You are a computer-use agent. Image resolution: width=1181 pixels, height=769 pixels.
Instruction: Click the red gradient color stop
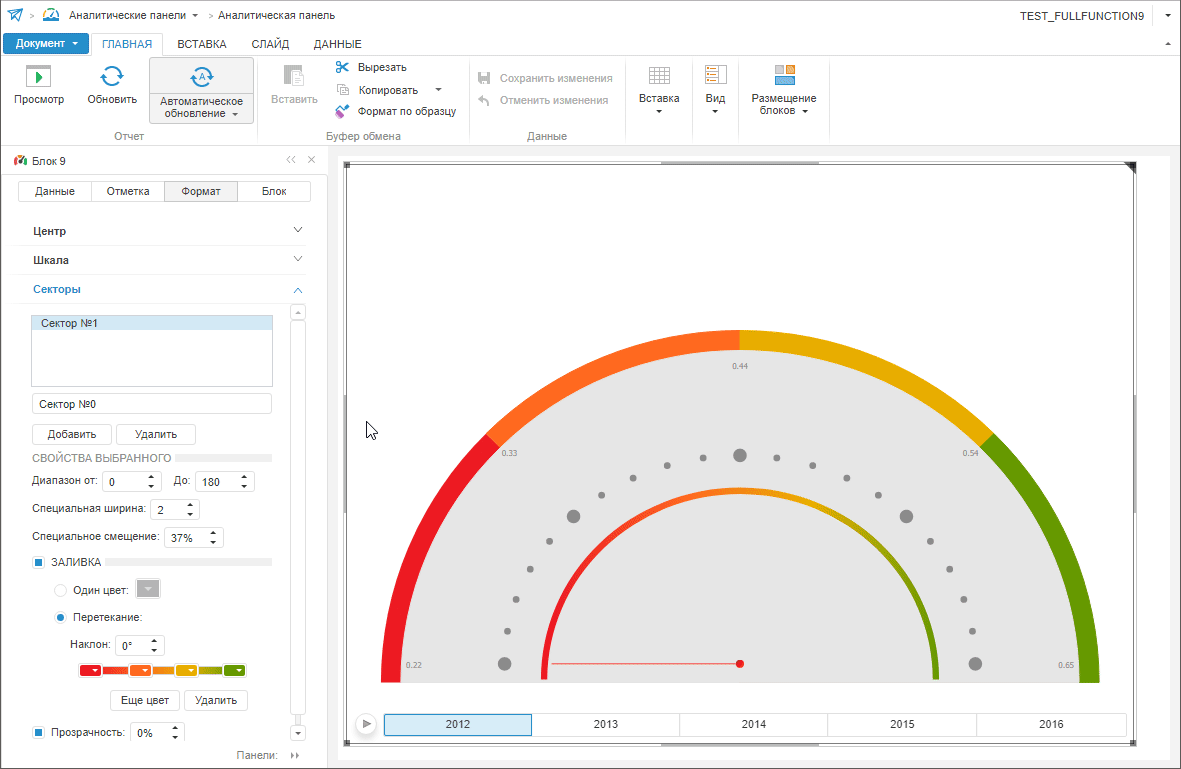(x=90, y=670)
